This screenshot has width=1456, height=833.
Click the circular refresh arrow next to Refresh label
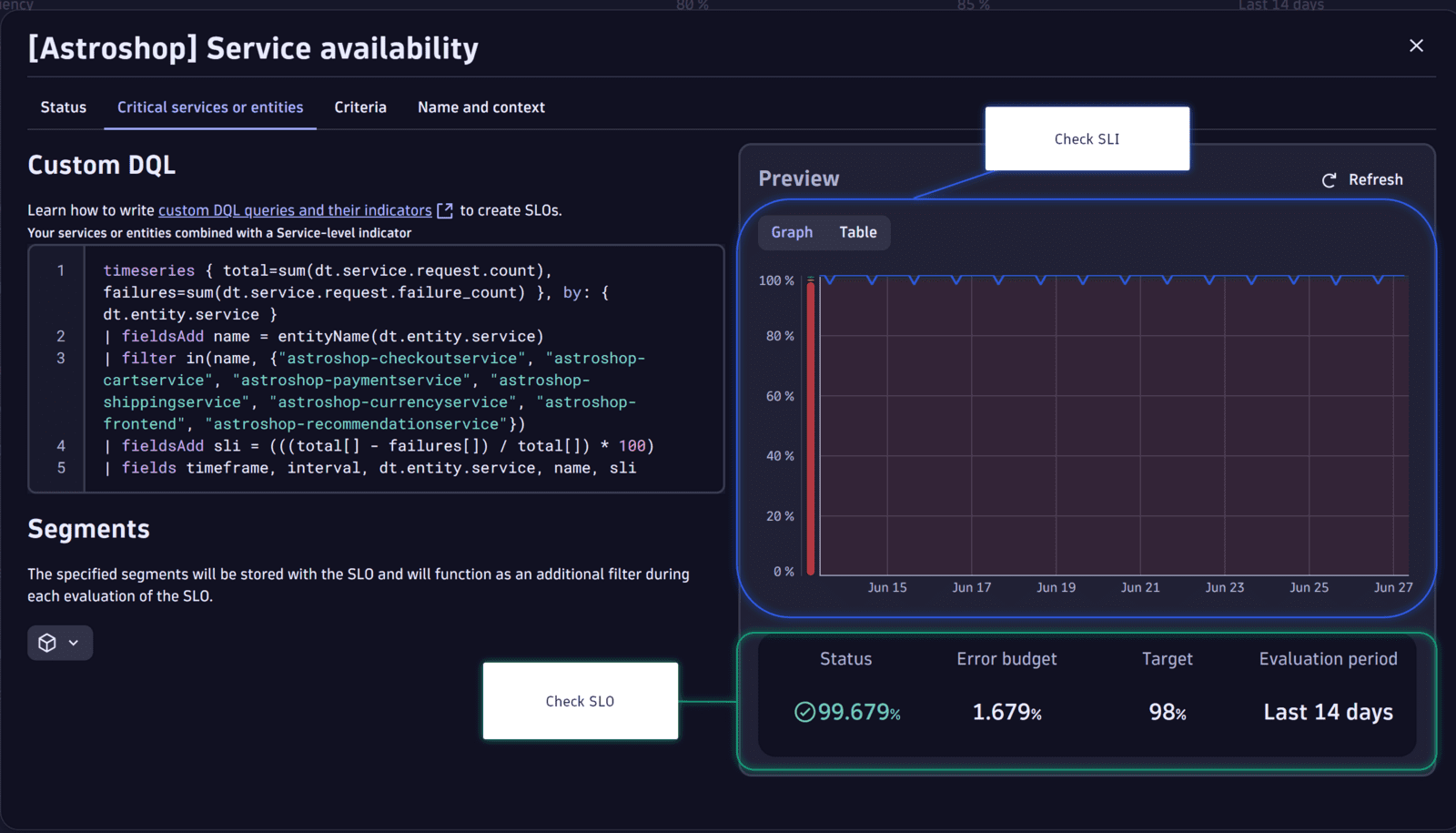point(1330,179)
